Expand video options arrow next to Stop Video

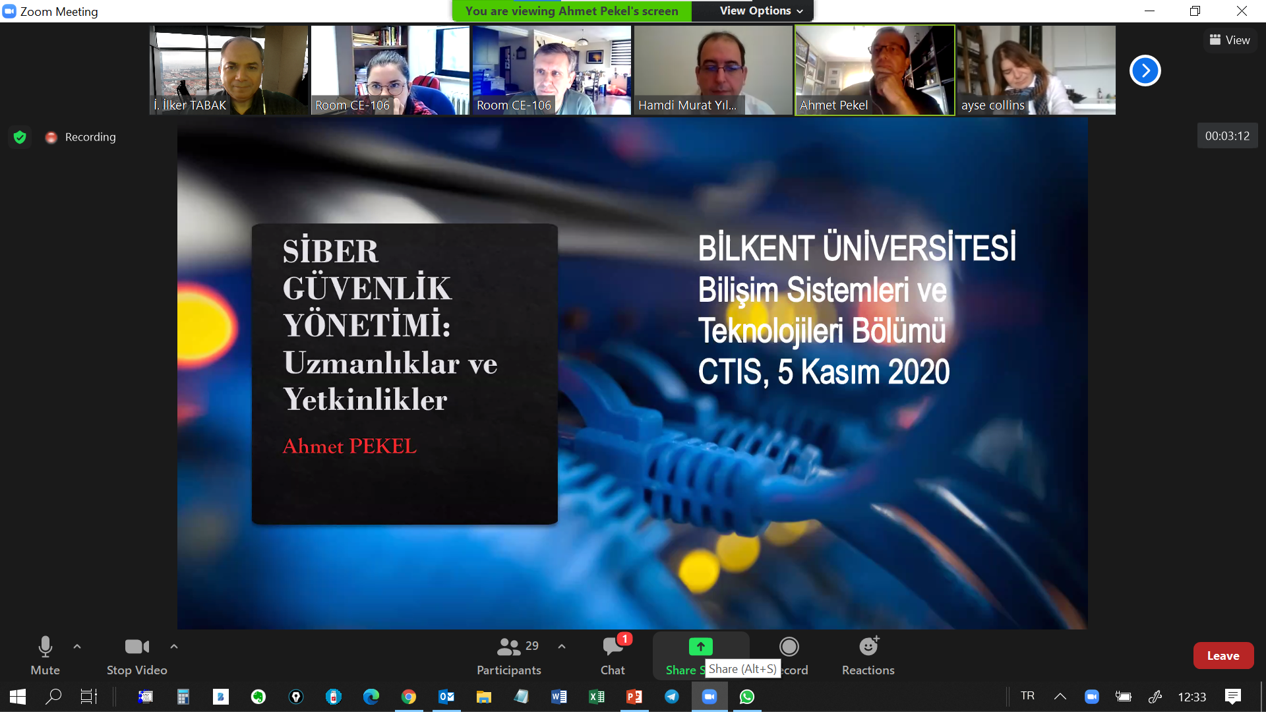coord(174,647)
